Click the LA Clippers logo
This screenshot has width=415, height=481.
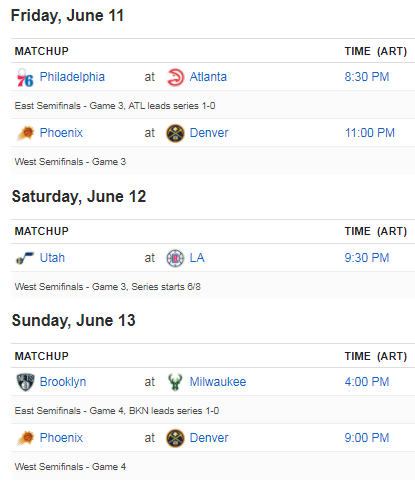[175, 258]
